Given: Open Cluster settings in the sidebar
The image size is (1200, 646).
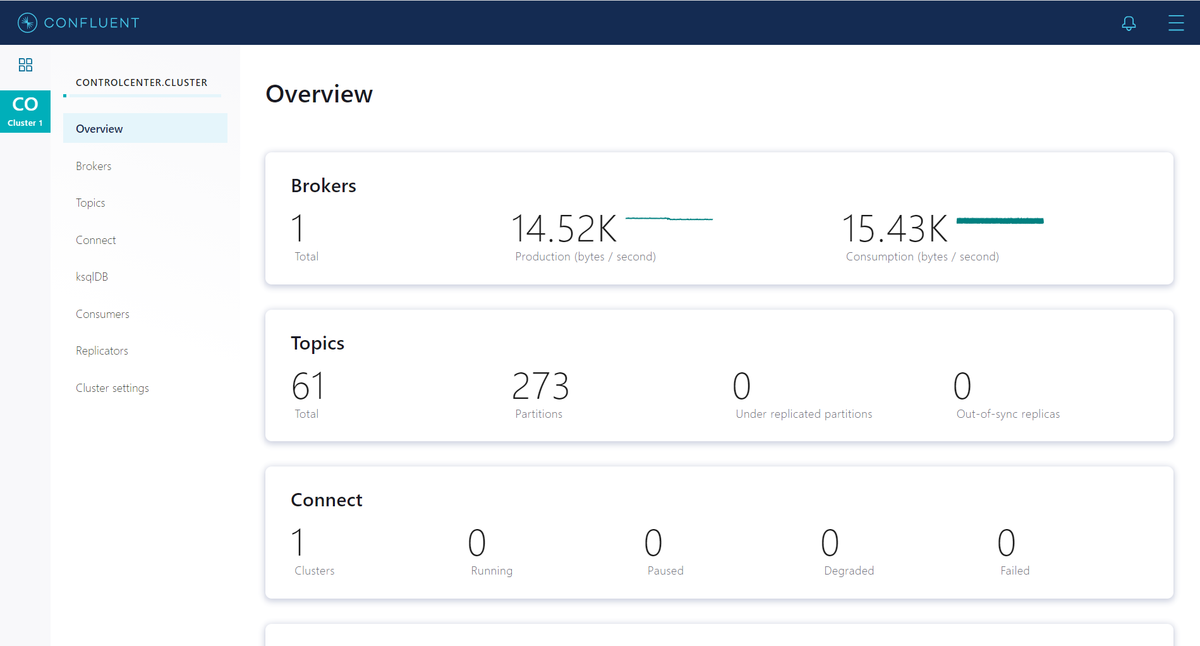Looking at the screenshot, I should 112,388.
